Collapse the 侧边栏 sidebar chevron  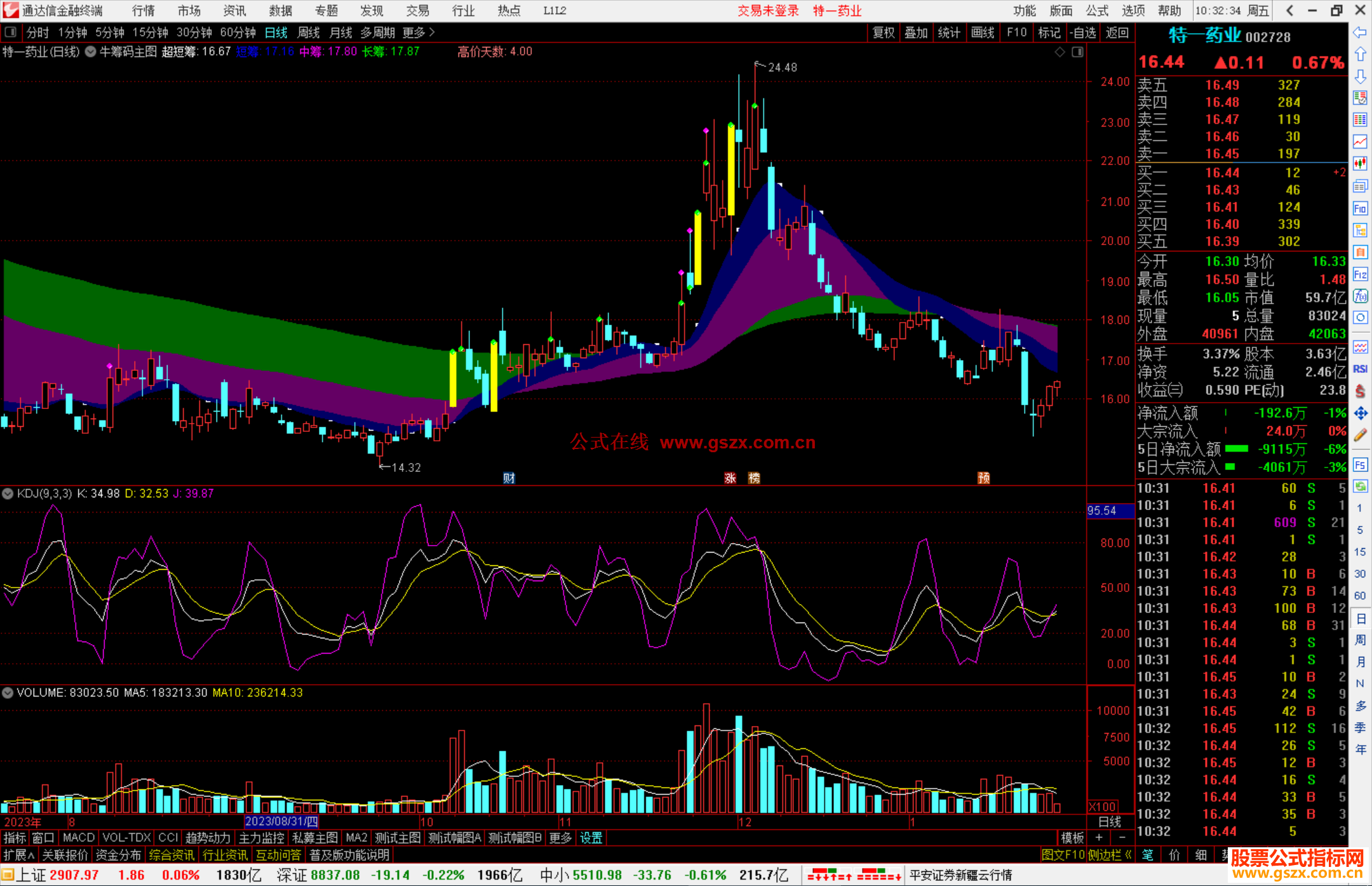[1128, 855]
